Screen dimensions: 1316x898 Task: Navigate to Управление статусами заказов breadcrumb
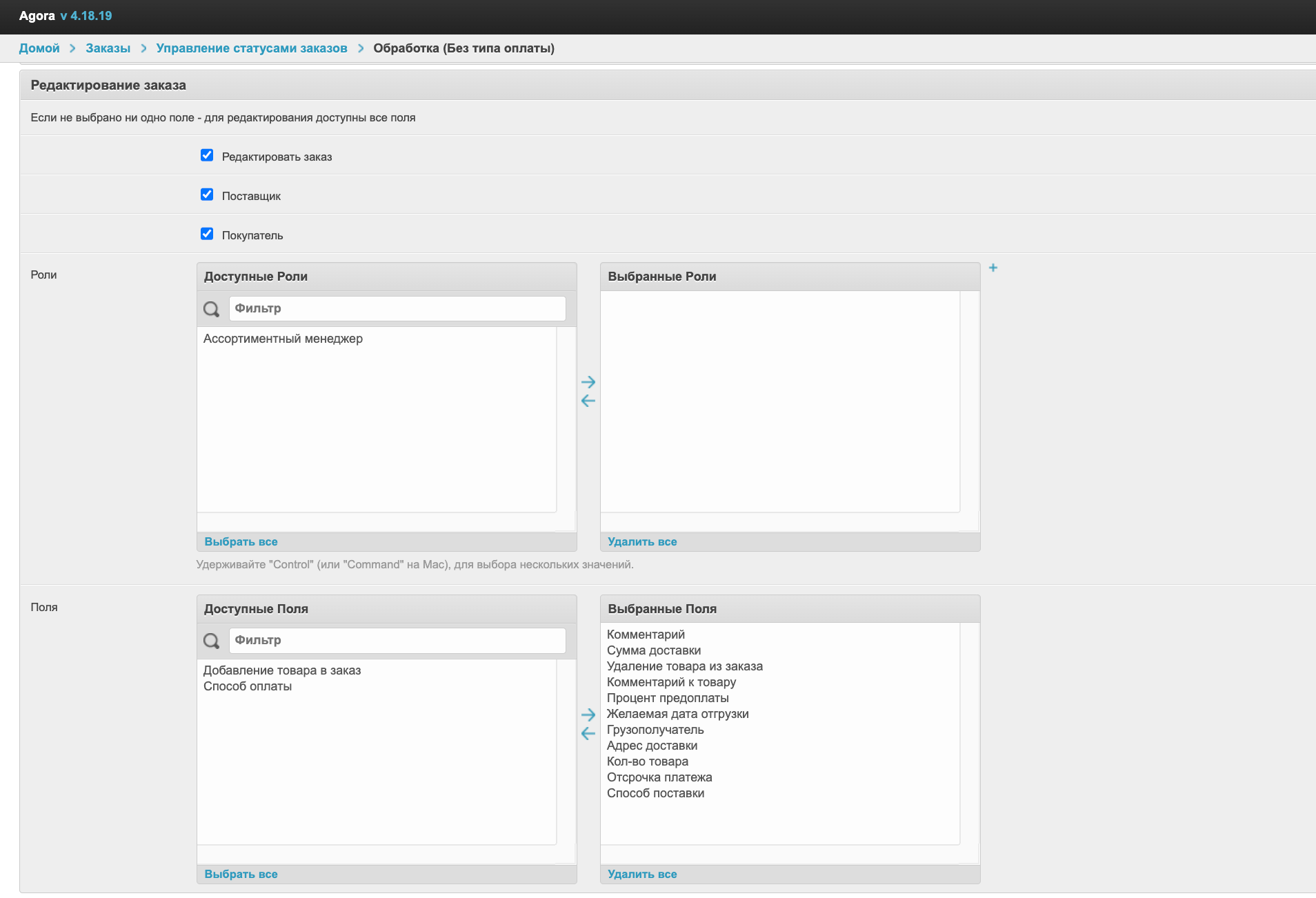tap(251, 48)
